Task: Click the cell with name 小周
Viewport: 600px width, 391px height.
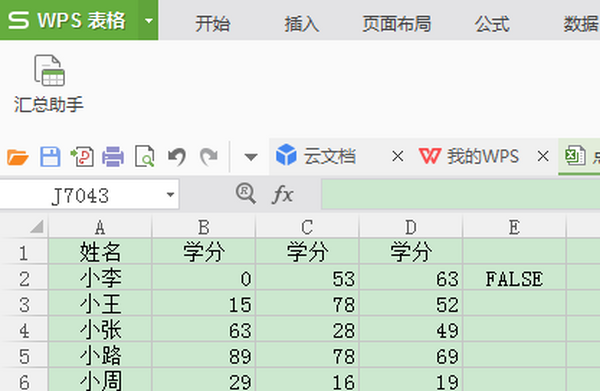Action: [x=100, y=380]
